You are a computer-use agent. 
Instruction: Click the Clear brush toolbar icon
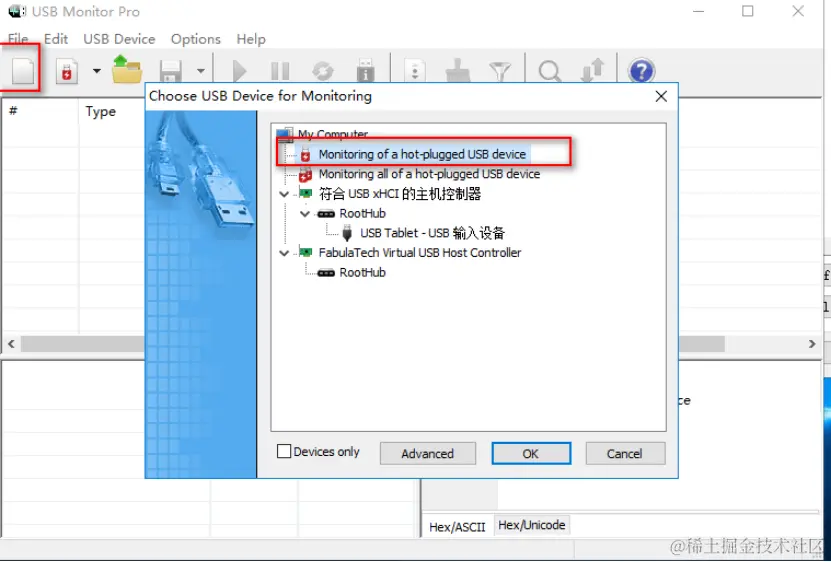pos(457,71)
